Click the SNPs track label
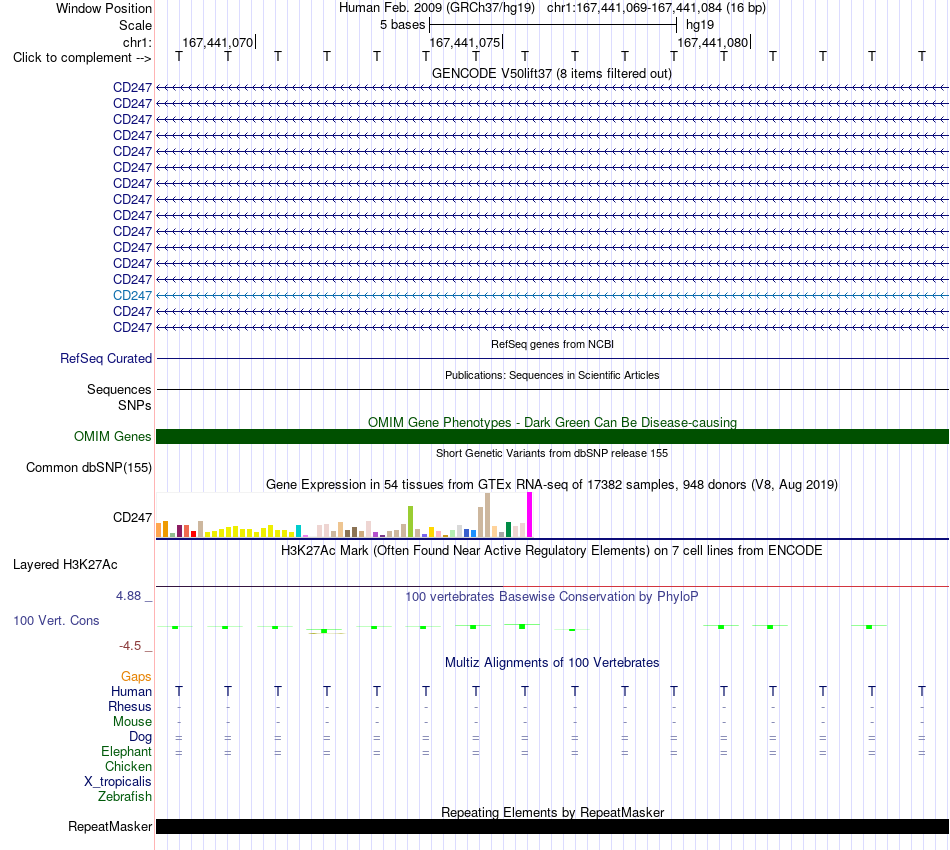Screen dimensions: 950x850 (x=135, y=405)
